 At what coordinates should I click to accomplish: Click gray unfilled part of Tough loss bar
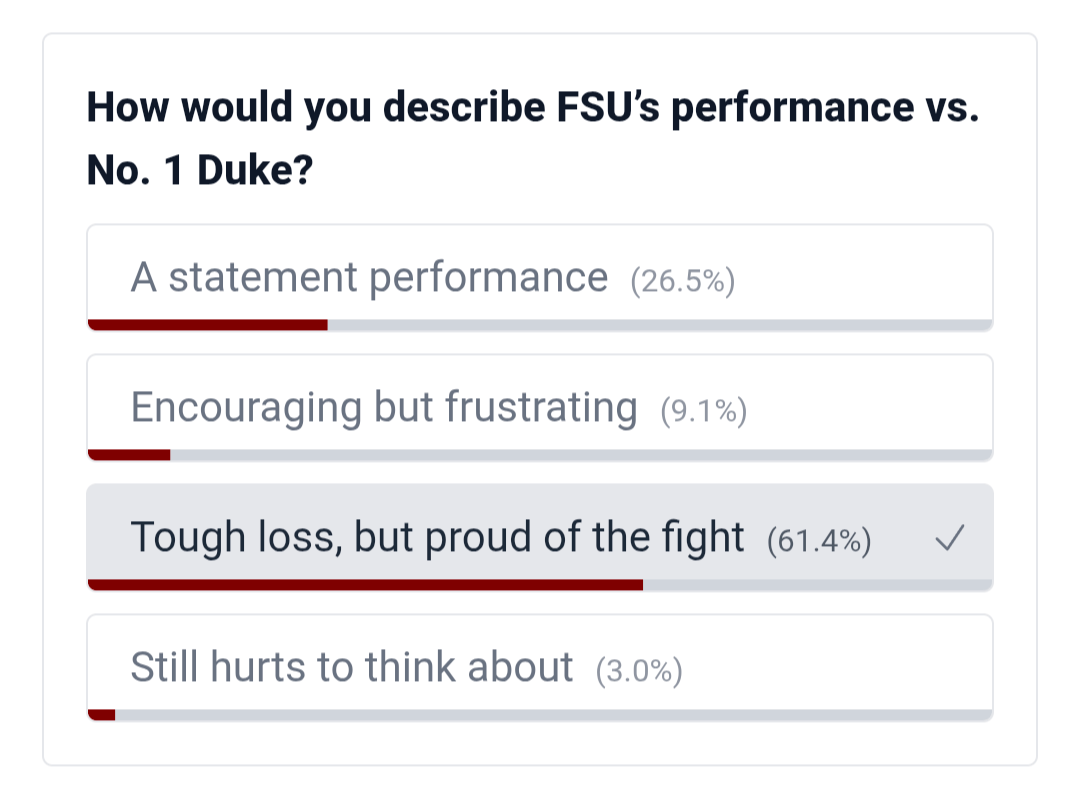click(818, 585)
